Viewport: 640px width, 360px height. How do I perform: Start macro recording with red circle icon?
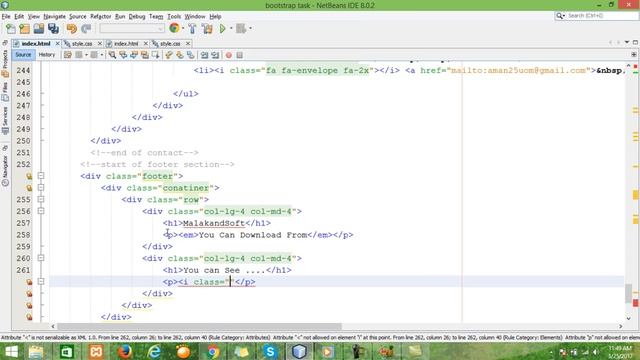click(229, 55)
